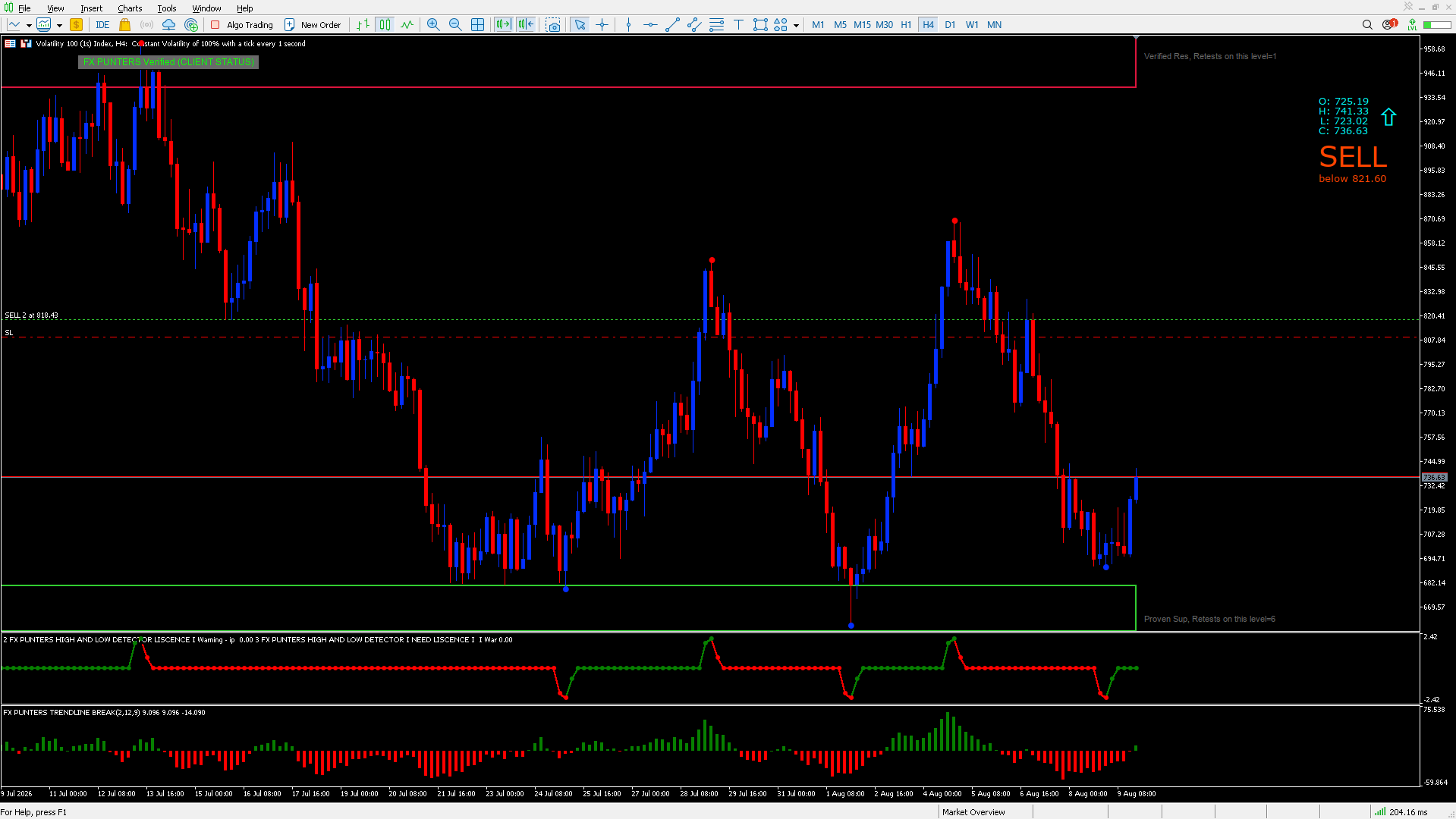The height and width of the screenshot is (819, 1456).
Task: Open the chart templates monitor icon
Action: 44,25
